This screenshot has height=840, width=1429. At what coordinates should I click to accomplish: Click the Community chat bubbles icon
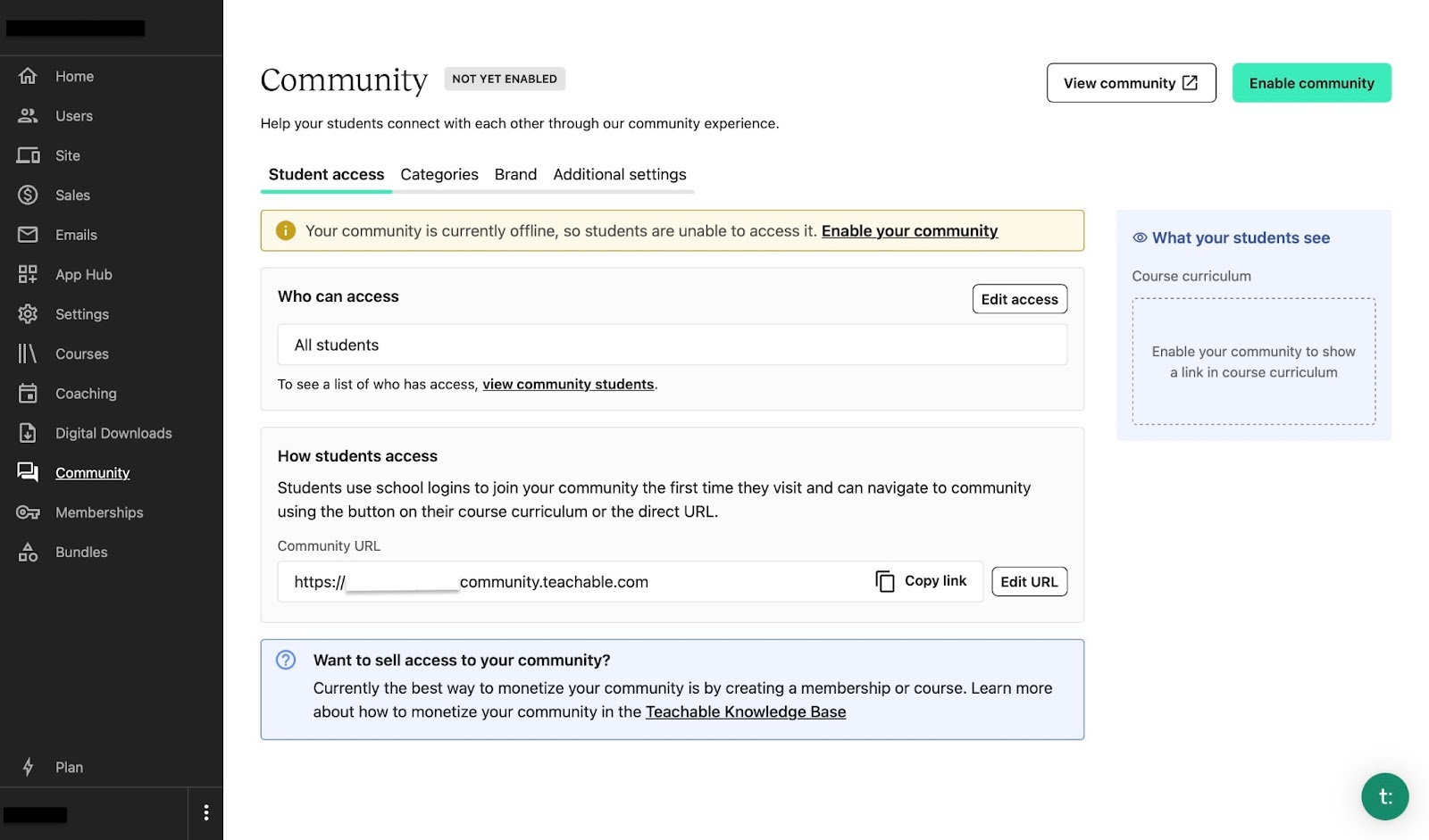pos(28,472)
